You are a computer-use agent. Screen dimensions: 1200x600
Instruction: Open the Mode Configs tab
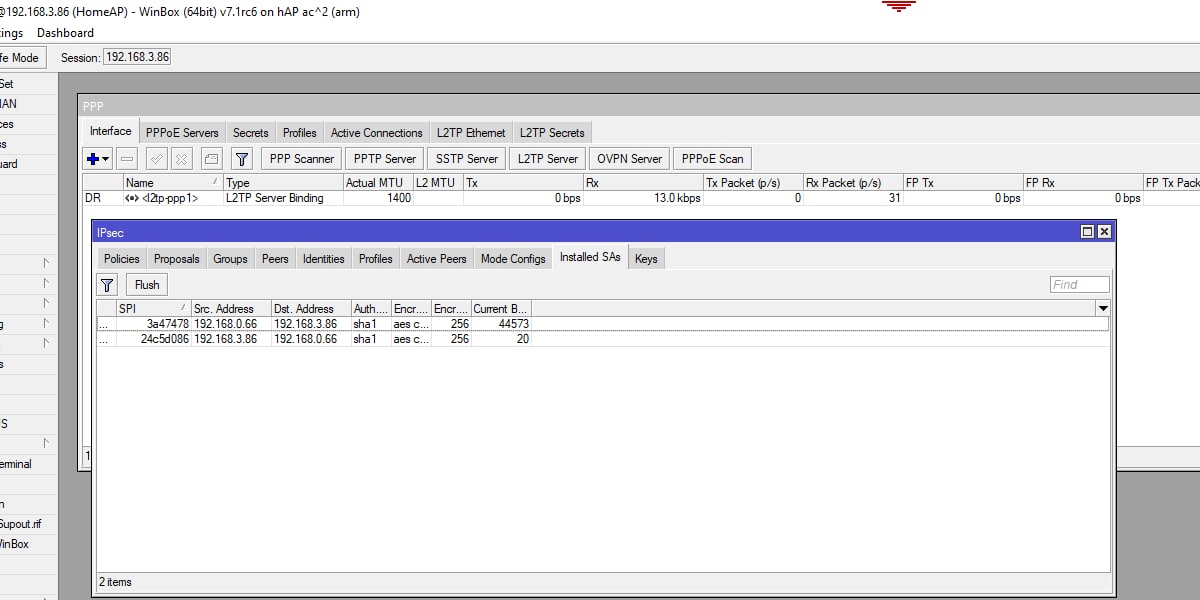click(513, 258)
